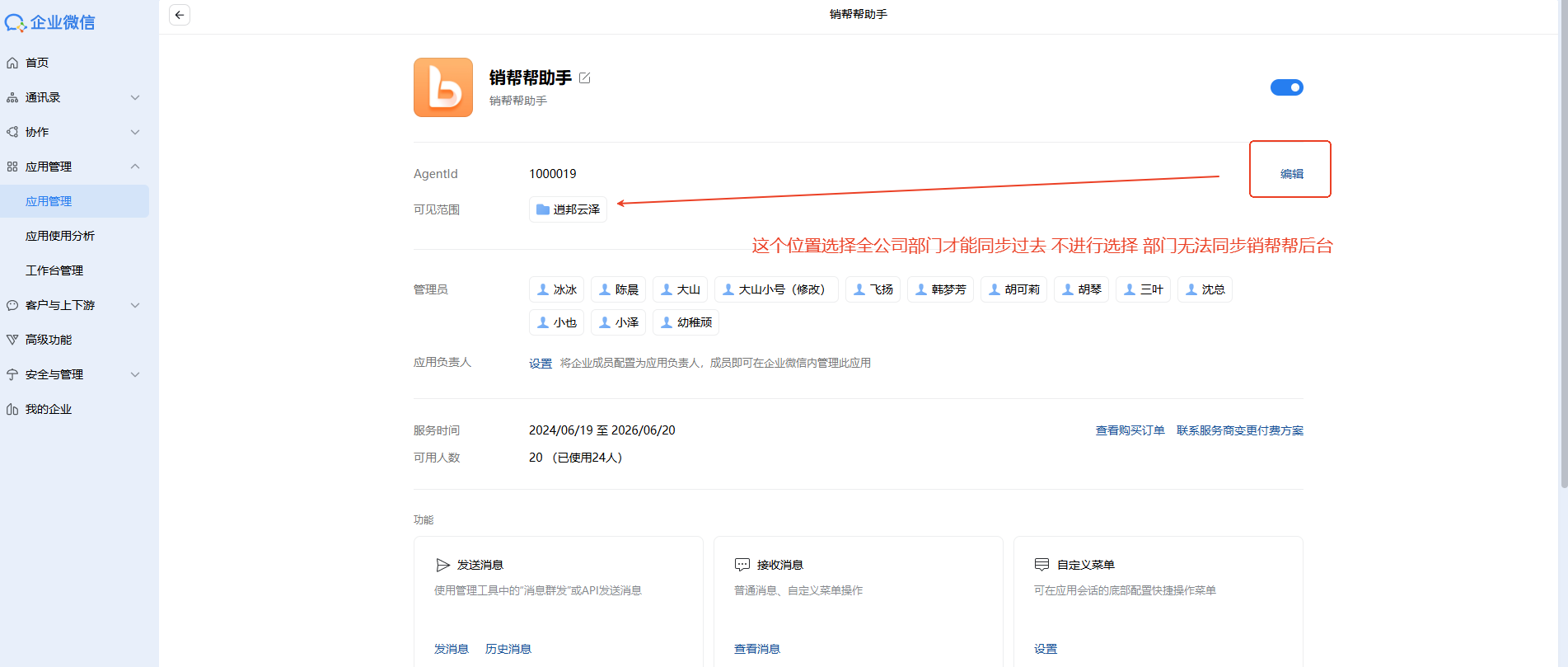Click the pencil icon beside 销帮帮助手 title
1568x667 pixels.
pyautogui.click(x=585, y=78)
